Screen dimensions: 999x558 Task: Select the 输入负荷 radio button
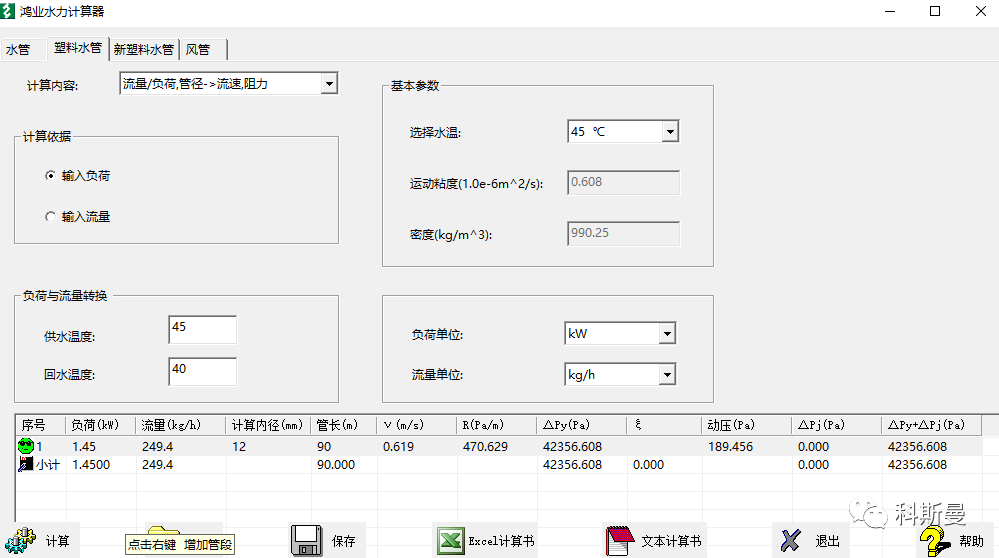51,176
